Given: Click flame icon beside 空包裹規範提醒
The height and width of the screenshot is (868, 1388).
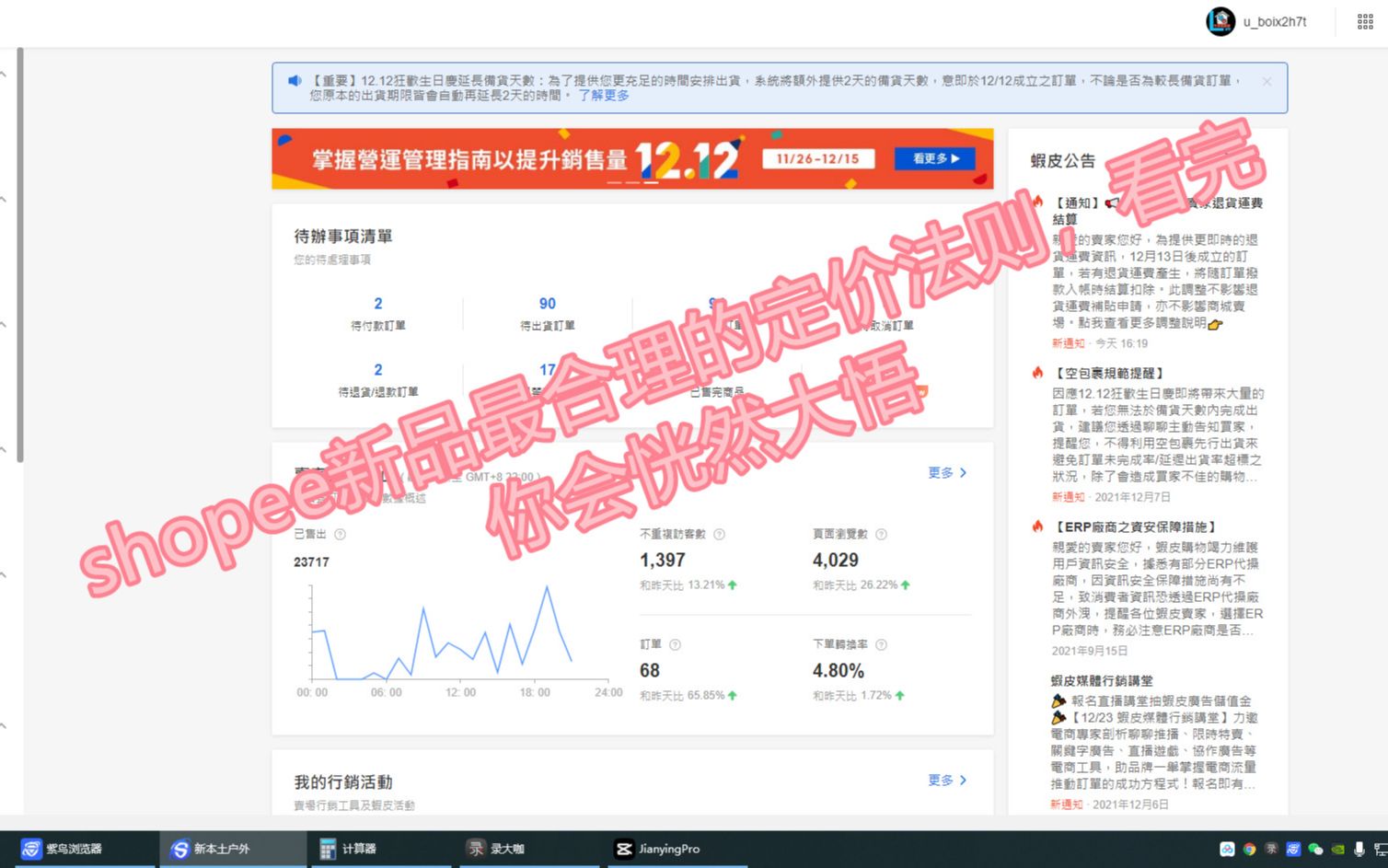Looking at the screenshot, I should (1037, 373).
